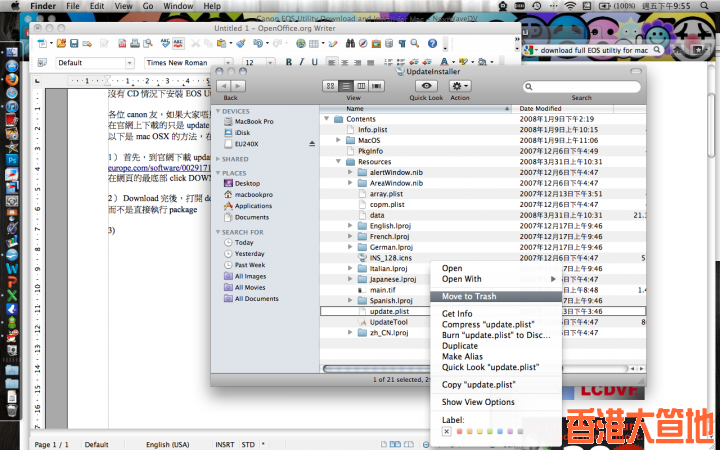Open the Trash in the Dock
This screenshot has width=720, height=450.
pyautogui.click(x=11, y=410)
